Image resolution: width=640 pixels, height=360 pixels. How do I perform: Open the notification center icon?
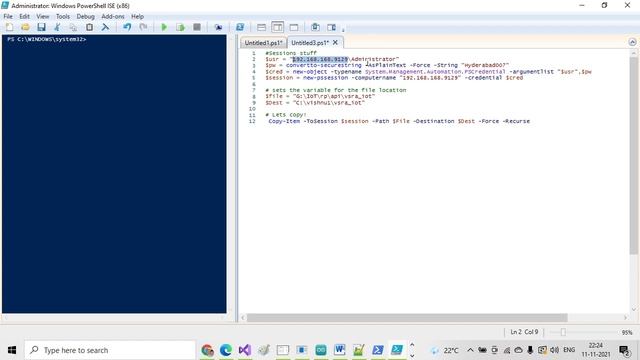pos(624,350)
